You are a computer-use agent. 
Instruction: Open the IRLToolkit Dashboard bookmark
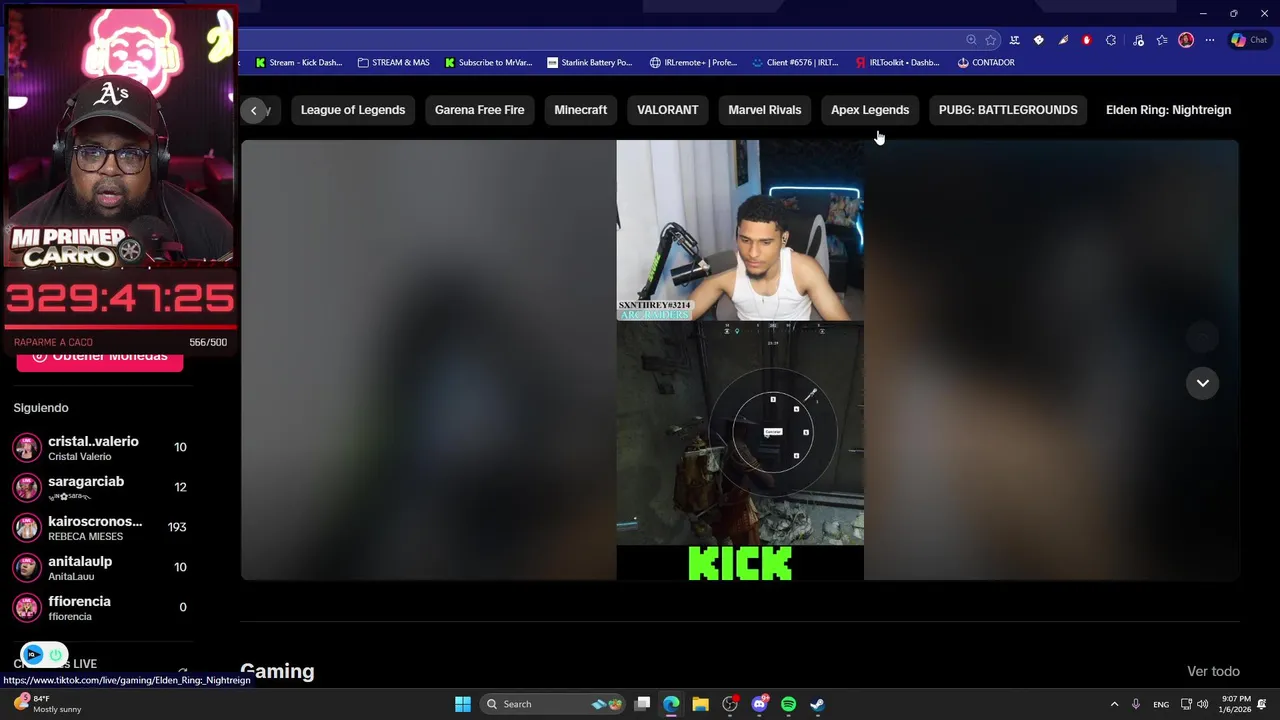897,62
